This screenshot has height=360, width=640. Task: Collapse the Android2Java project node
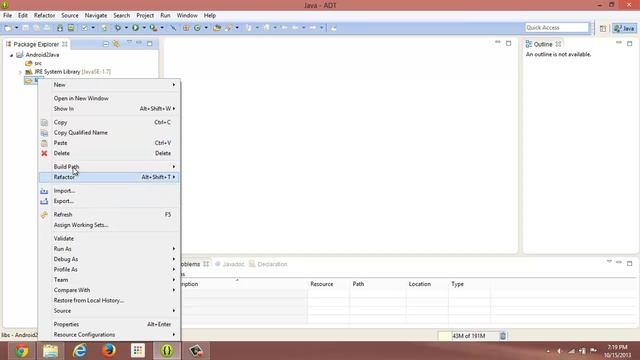[x=11, y=55]
